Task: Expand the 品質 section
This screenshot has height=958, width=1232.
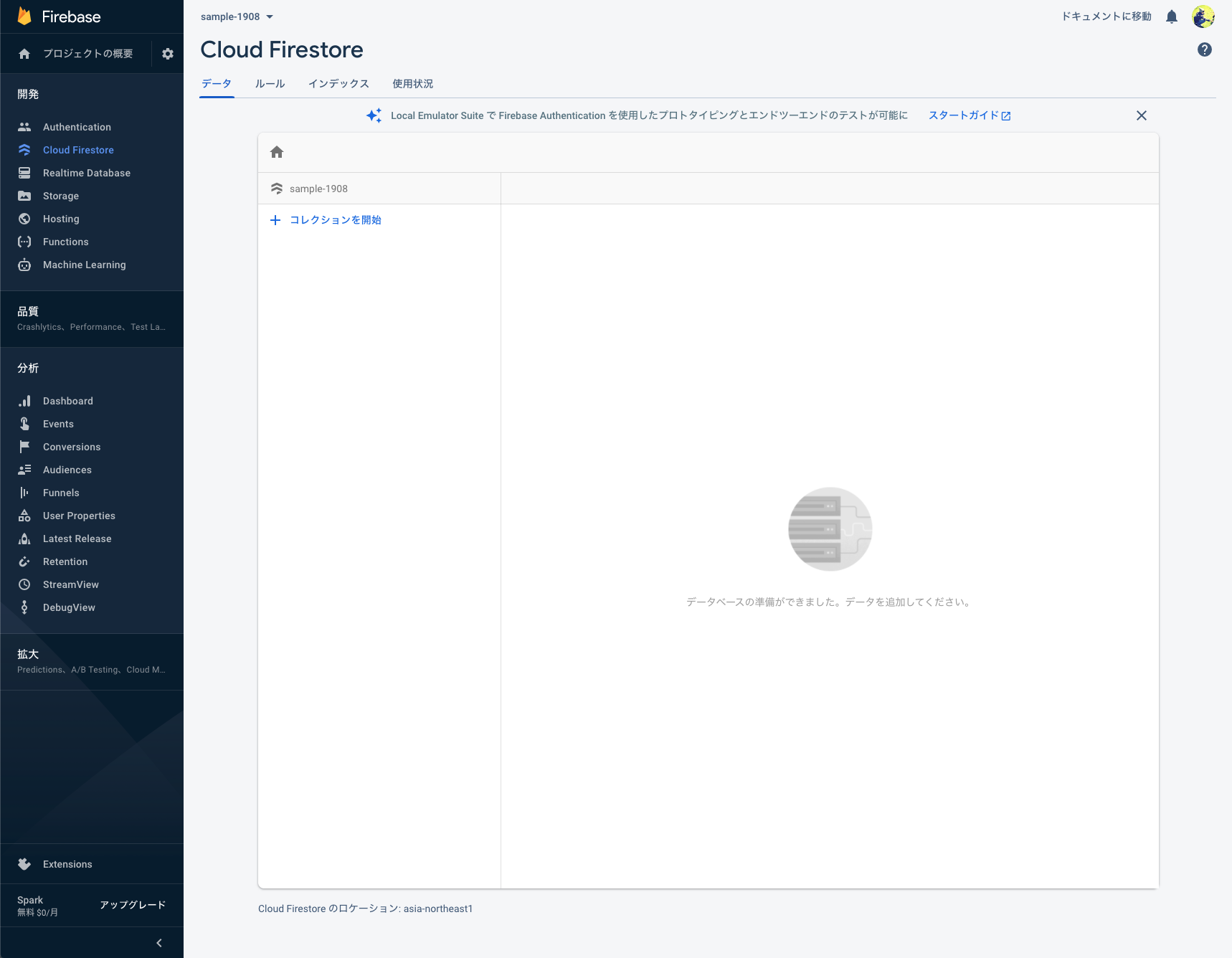Action: [x=92, y=318]
